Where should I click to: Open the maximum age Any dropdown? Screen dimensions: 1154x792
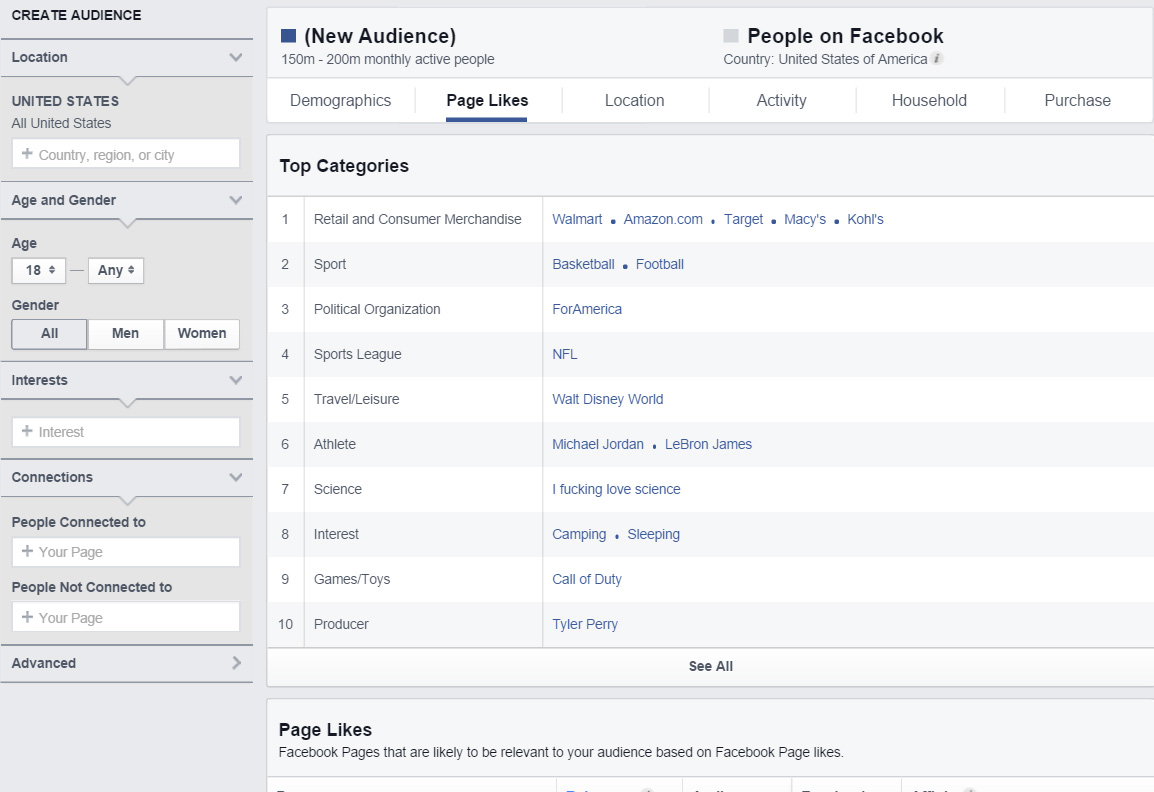(x=116, y=270)
